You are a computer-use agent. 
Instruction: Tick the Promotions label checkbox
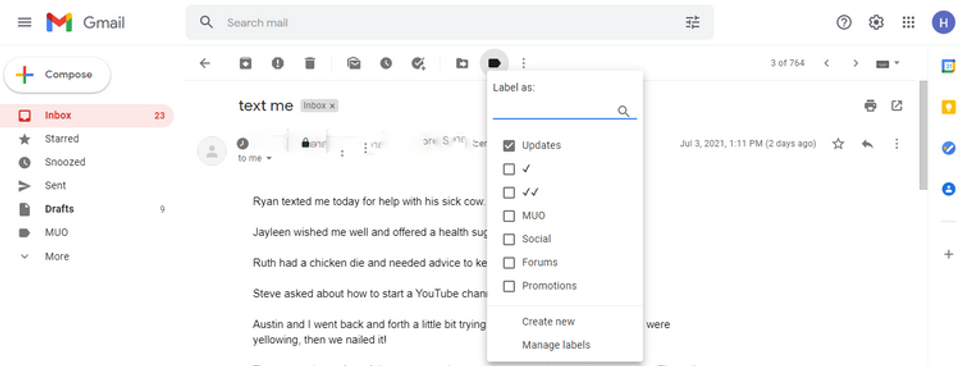[x=509, y=286]
